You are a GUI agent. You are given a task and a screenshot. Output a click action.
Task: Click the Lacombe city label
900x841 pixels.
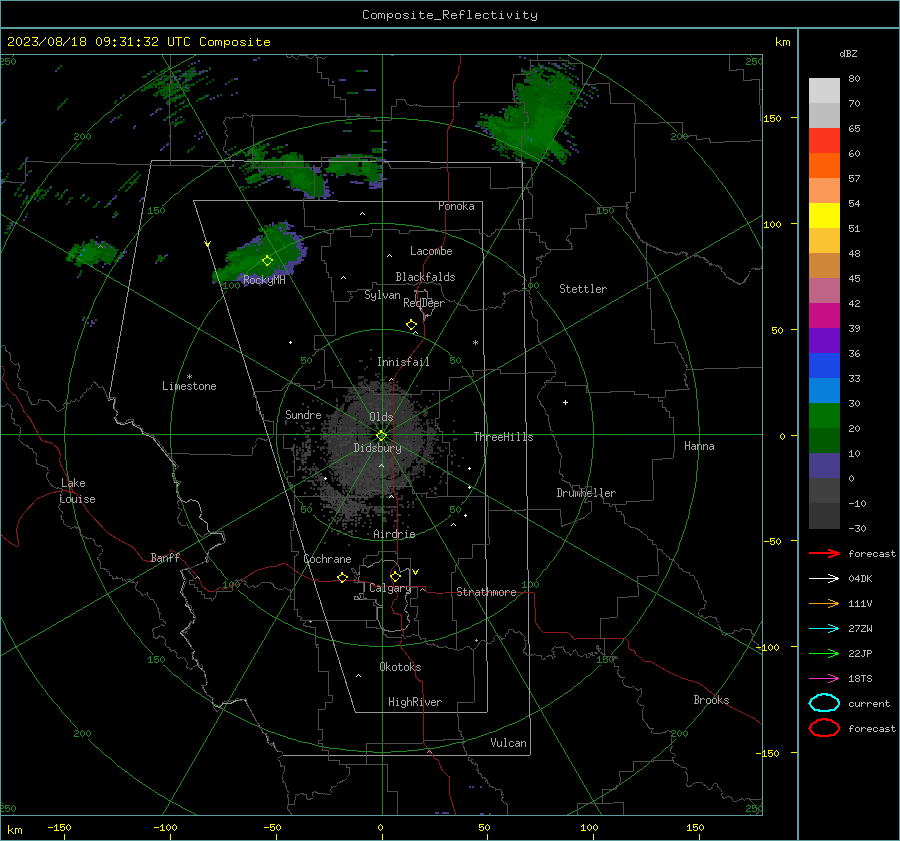[431, 251]
